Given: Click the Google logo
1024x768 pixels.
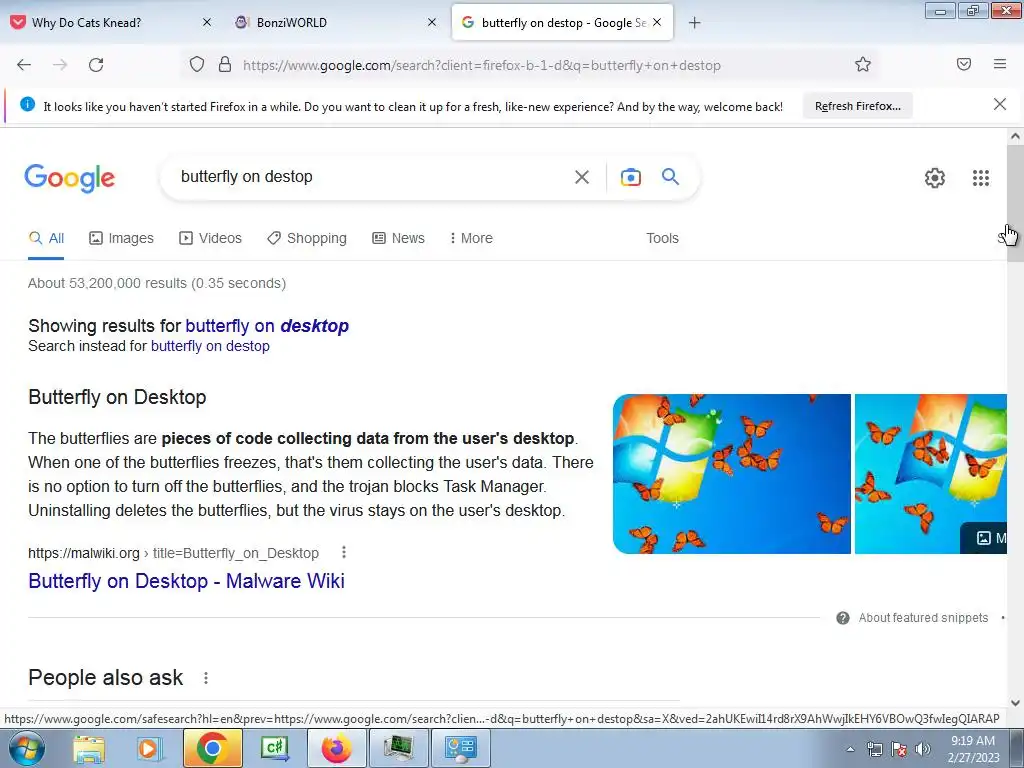Looking at the screenshot, I should pos(70,178).
